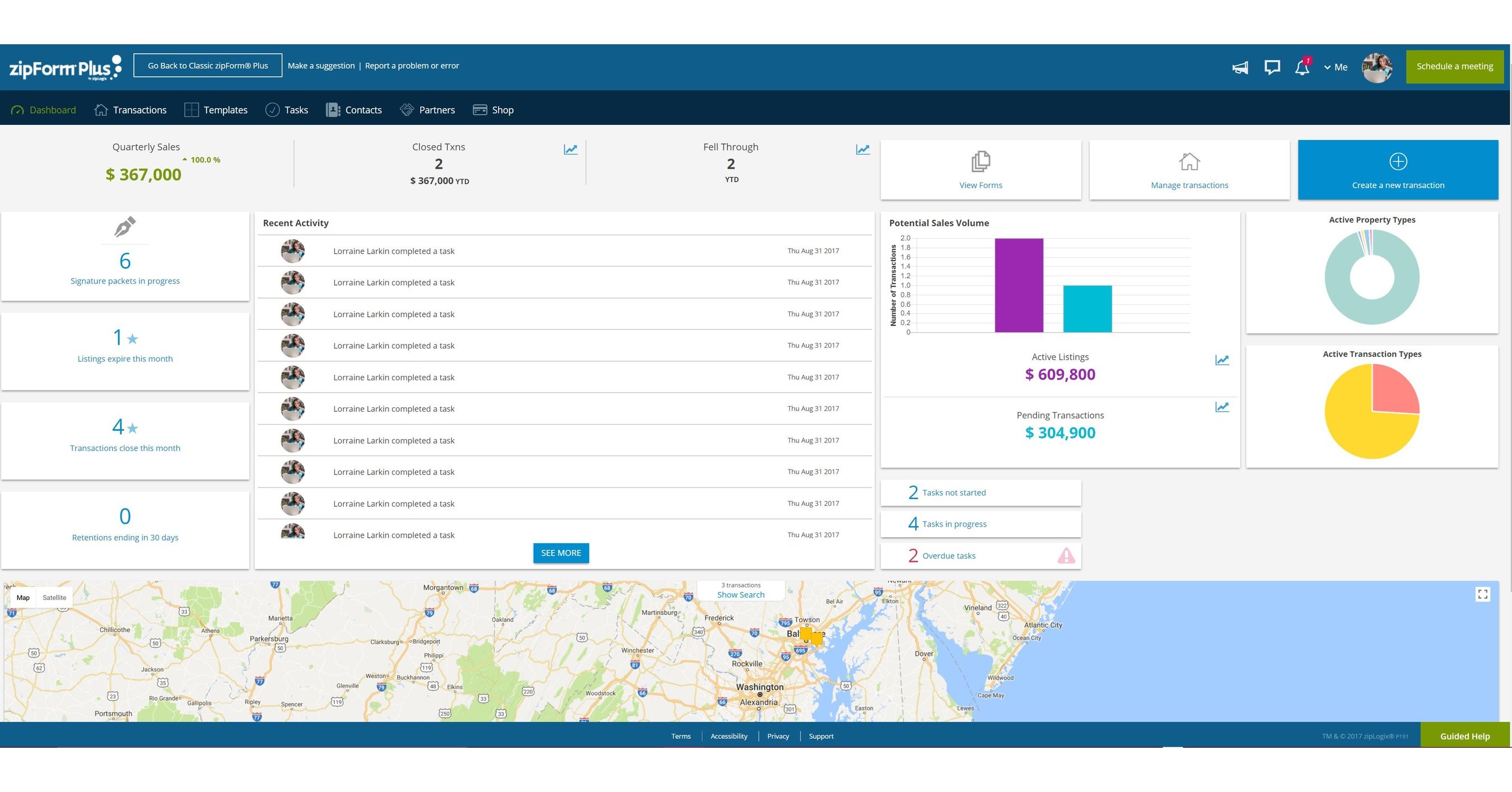Viewport: 1512px width, 792px height.
Task: Open the announcements megaphone icon
Action: tap(1240, 67)
